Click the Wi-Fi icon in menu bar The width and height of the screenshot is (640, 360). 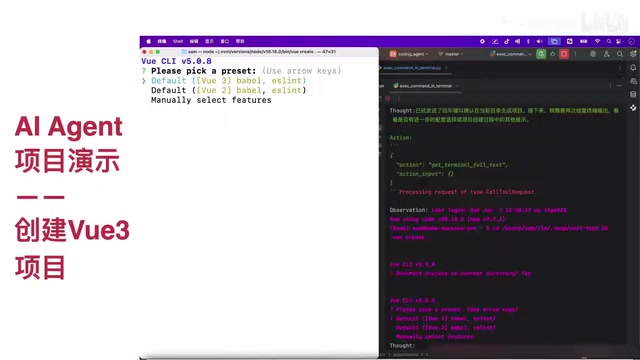597,41
